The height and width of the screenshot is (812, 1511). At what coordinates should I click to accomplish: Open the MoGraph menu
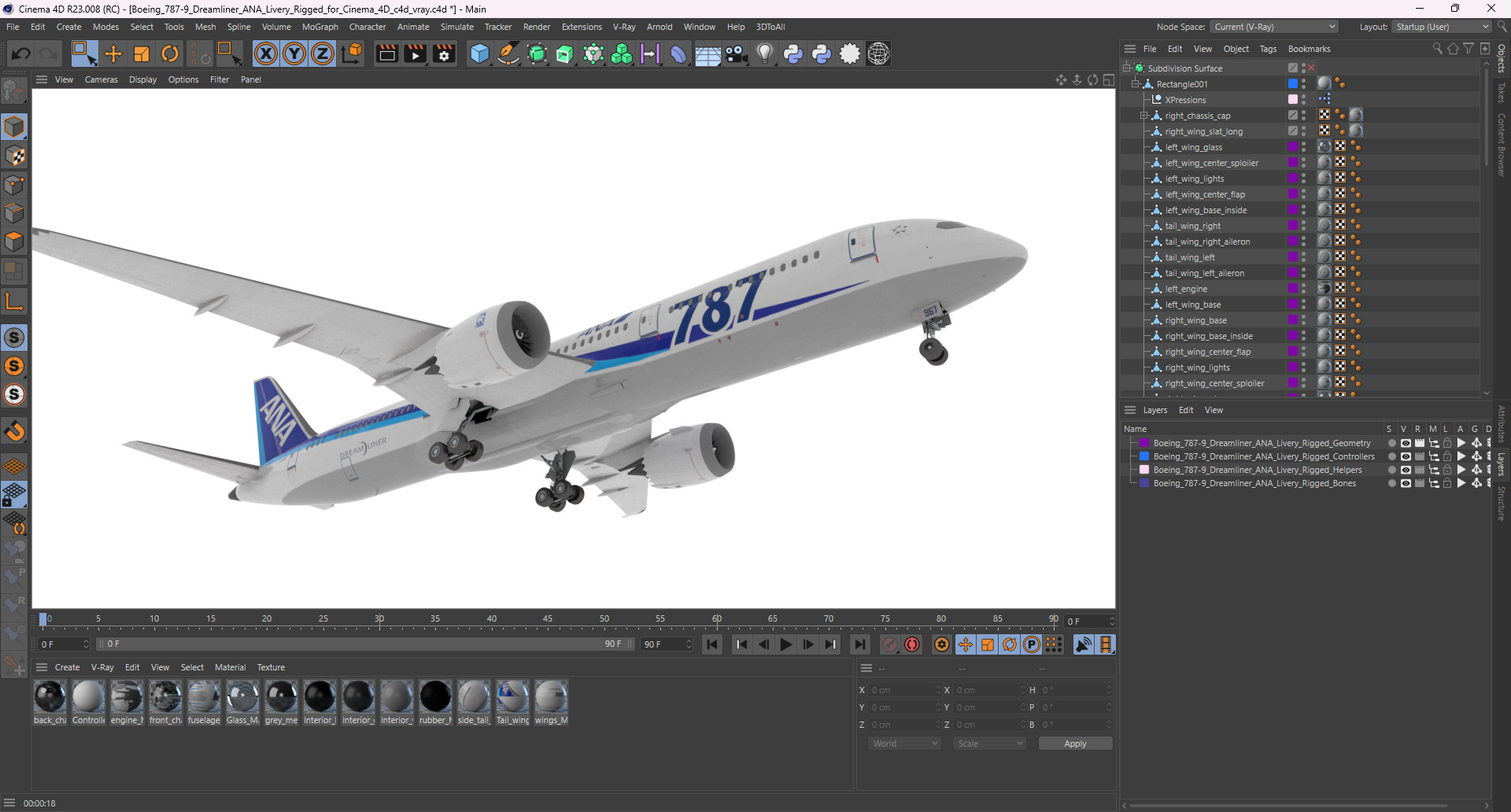pyautogui.click(x=320, y=27)
